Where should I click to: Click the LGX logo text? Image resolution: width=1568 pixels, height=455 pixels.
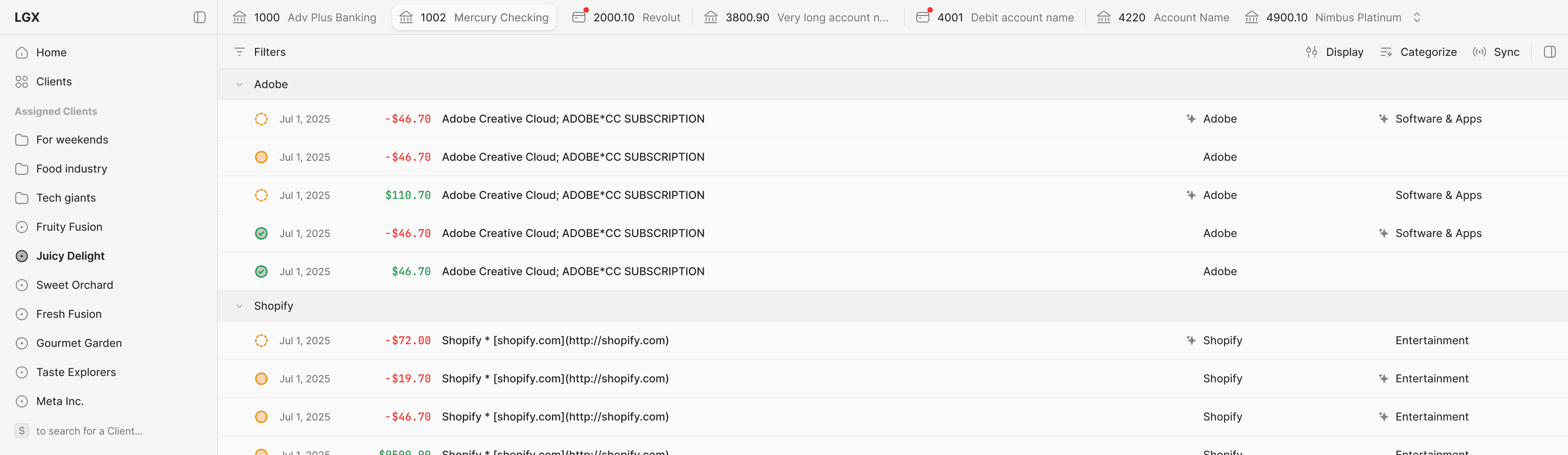coord(27,17)
